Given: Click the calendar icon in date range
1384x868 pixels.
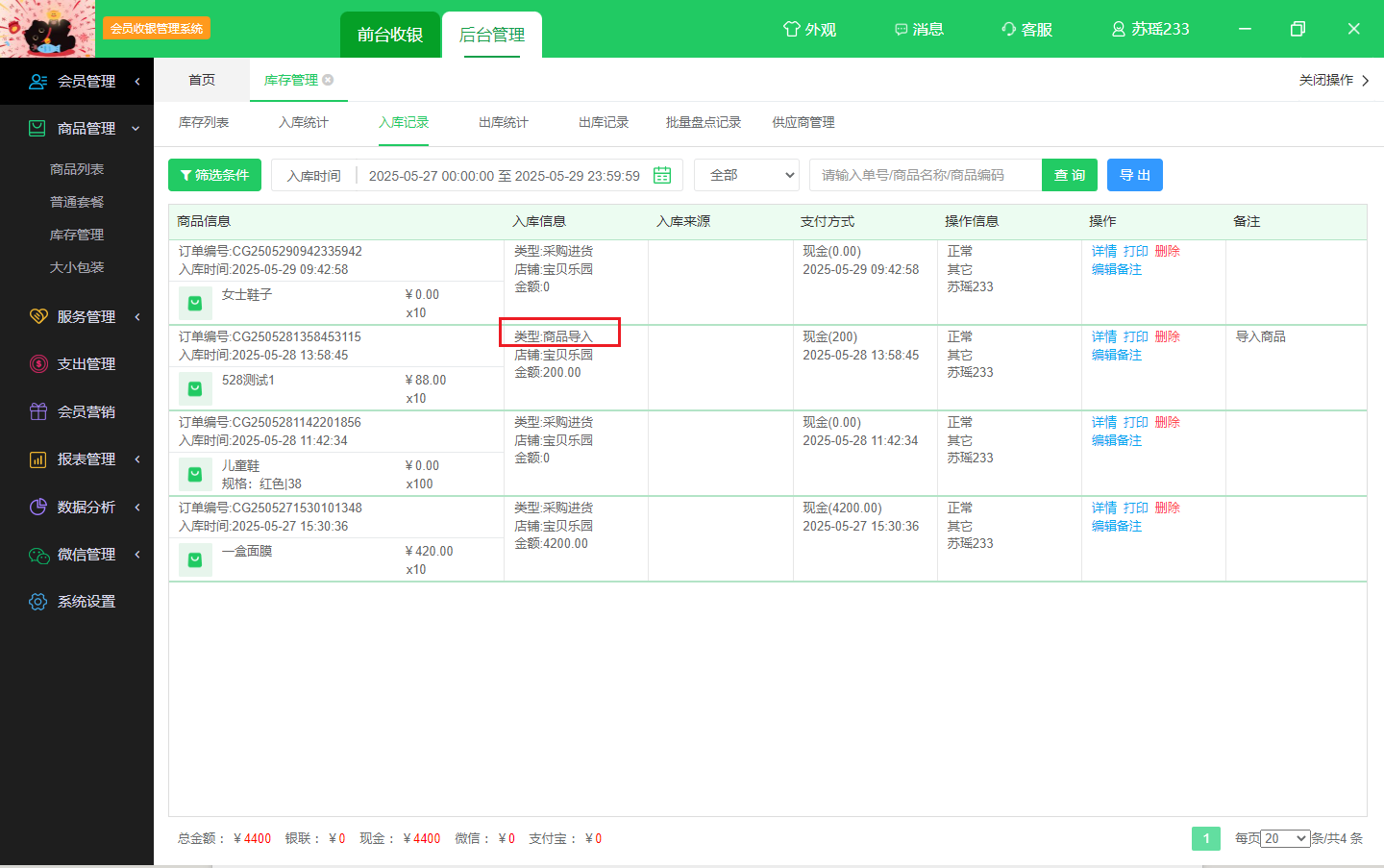Looking at the screenshot, I should tap(662, 175).
